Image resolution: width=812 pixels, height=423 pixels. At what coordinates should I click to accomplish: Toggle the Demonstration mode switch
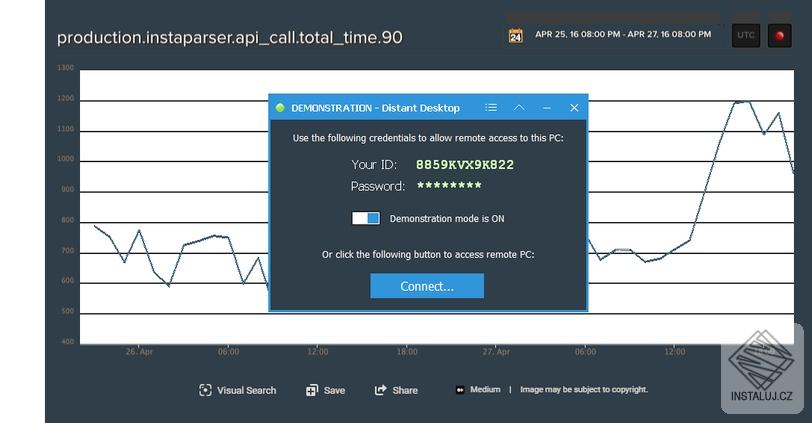[366, 218]
